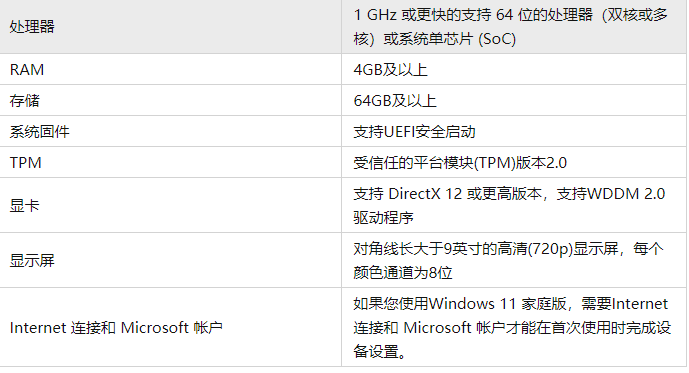Select the 支持UEFI安全启动 text

click(x=414, y=131)
